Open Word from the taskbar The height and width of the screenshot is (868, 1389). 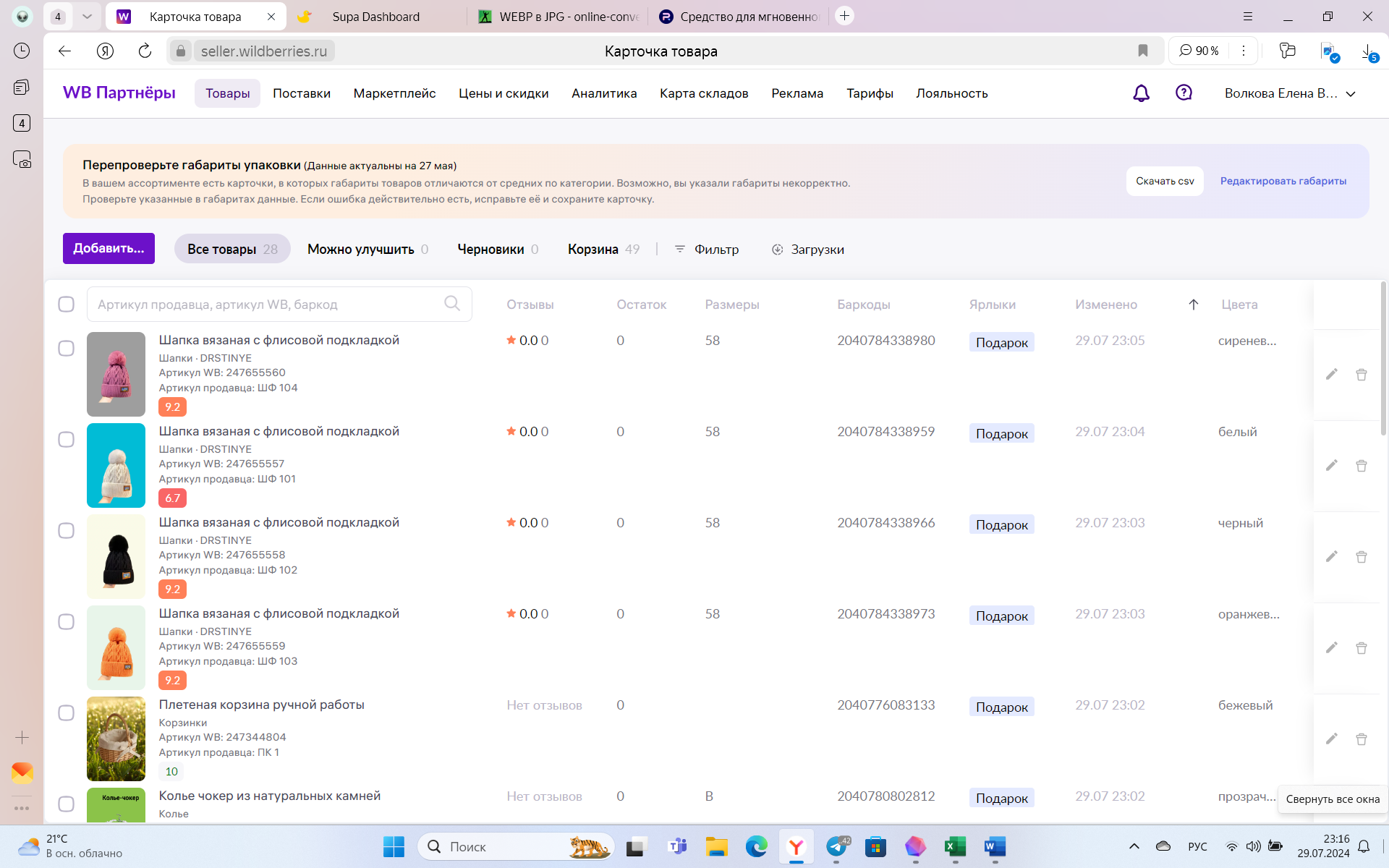coord(995,846)
